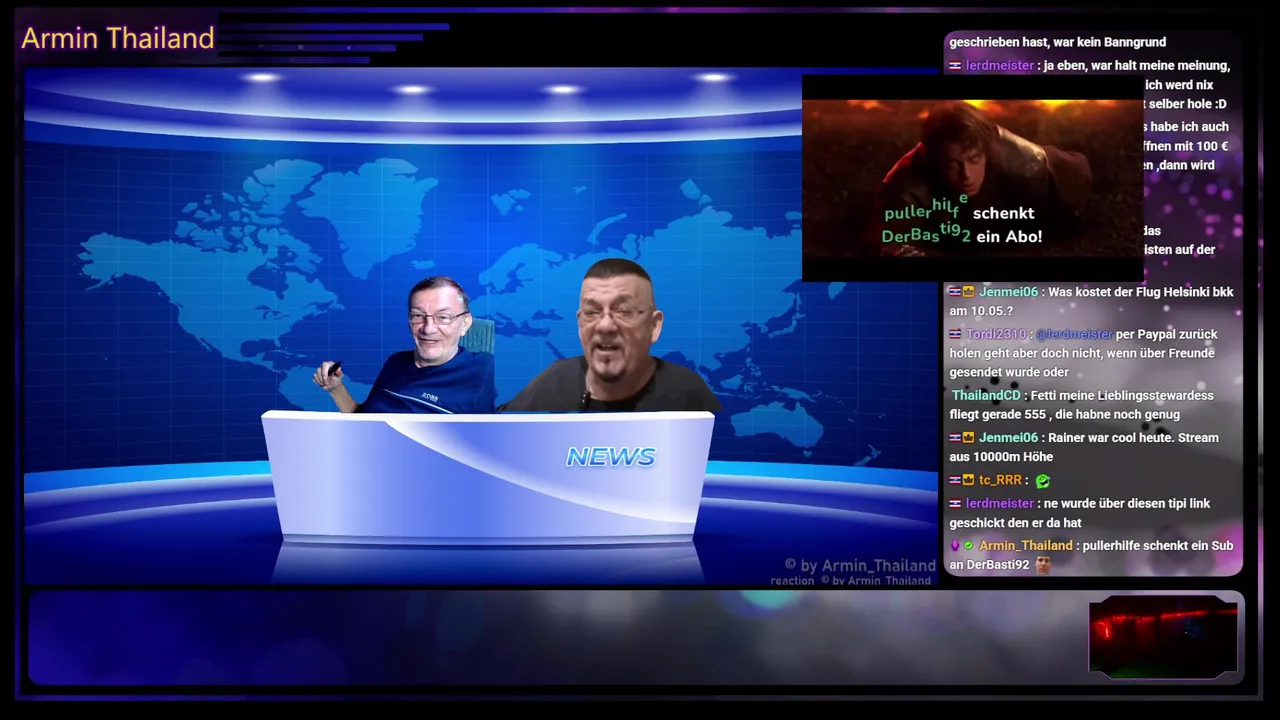Click flag badge on lerdmeister's tipi link message

[955, 504]
